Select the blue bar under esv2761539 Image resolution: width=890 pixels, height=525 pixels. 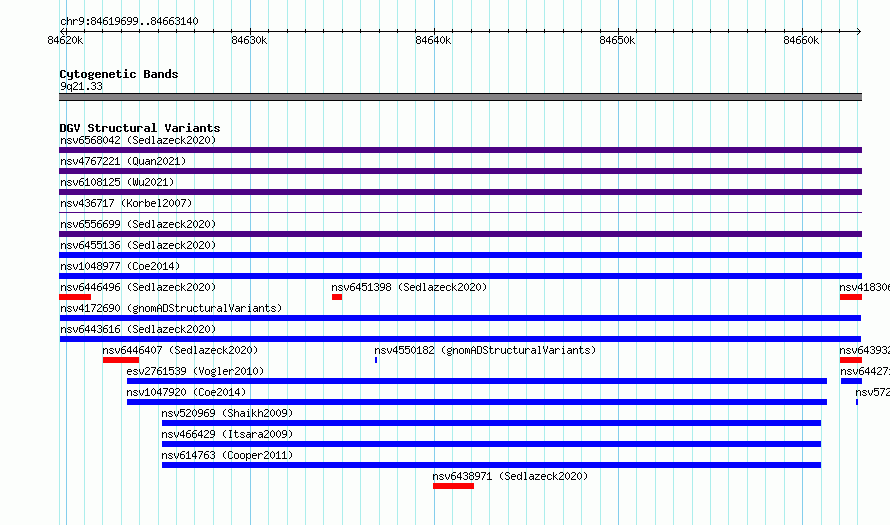click(477, 381)
